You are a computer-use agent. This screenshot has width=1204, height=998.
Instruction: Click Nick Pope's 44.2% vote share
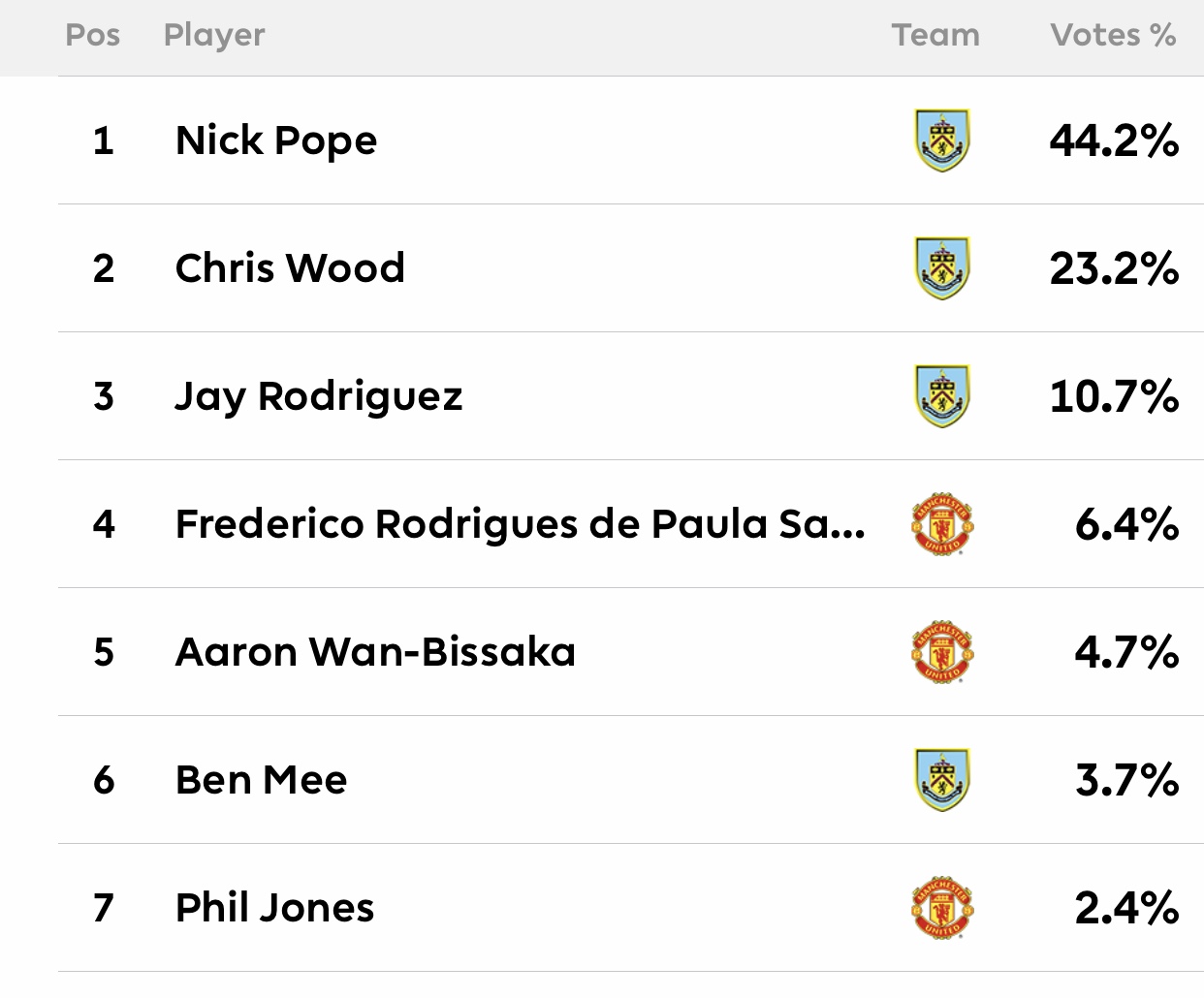coord(1114,140)
